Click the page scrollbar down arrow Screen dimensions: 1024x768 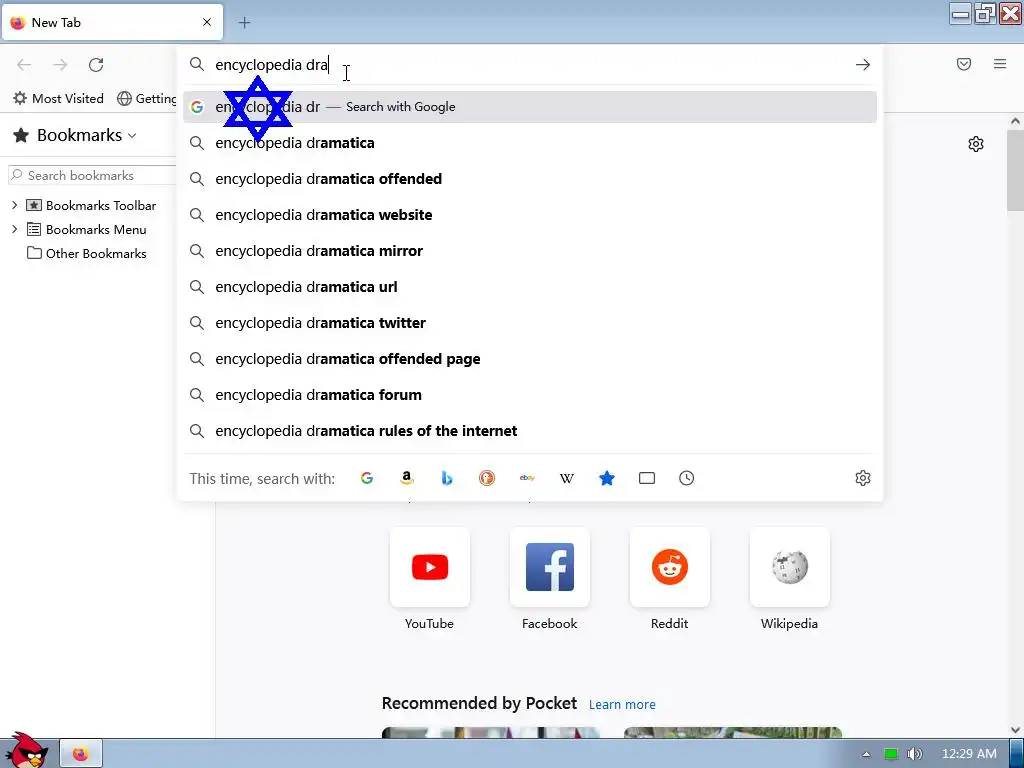[x=1015, y=729]
